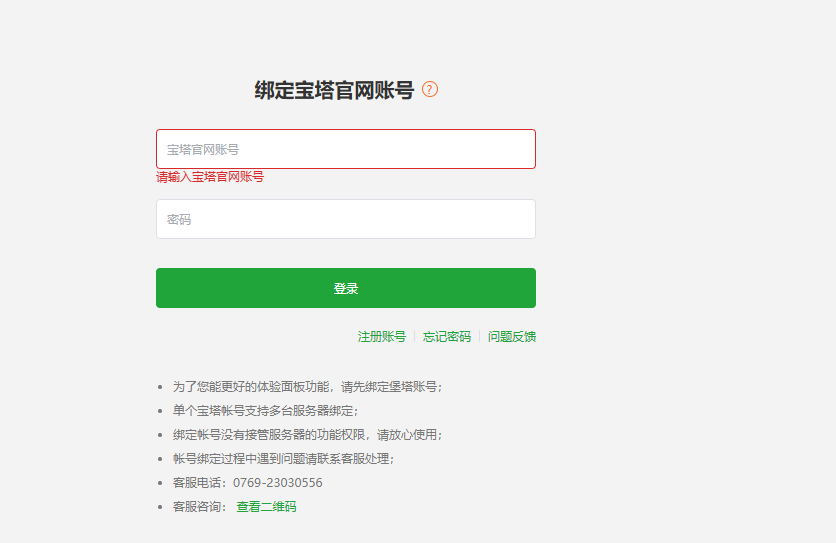The width and height of the screenshot is (836, 543).
Task: Select the 为了您能更好的体验面板功能 note
Action: tap(307, 387)
